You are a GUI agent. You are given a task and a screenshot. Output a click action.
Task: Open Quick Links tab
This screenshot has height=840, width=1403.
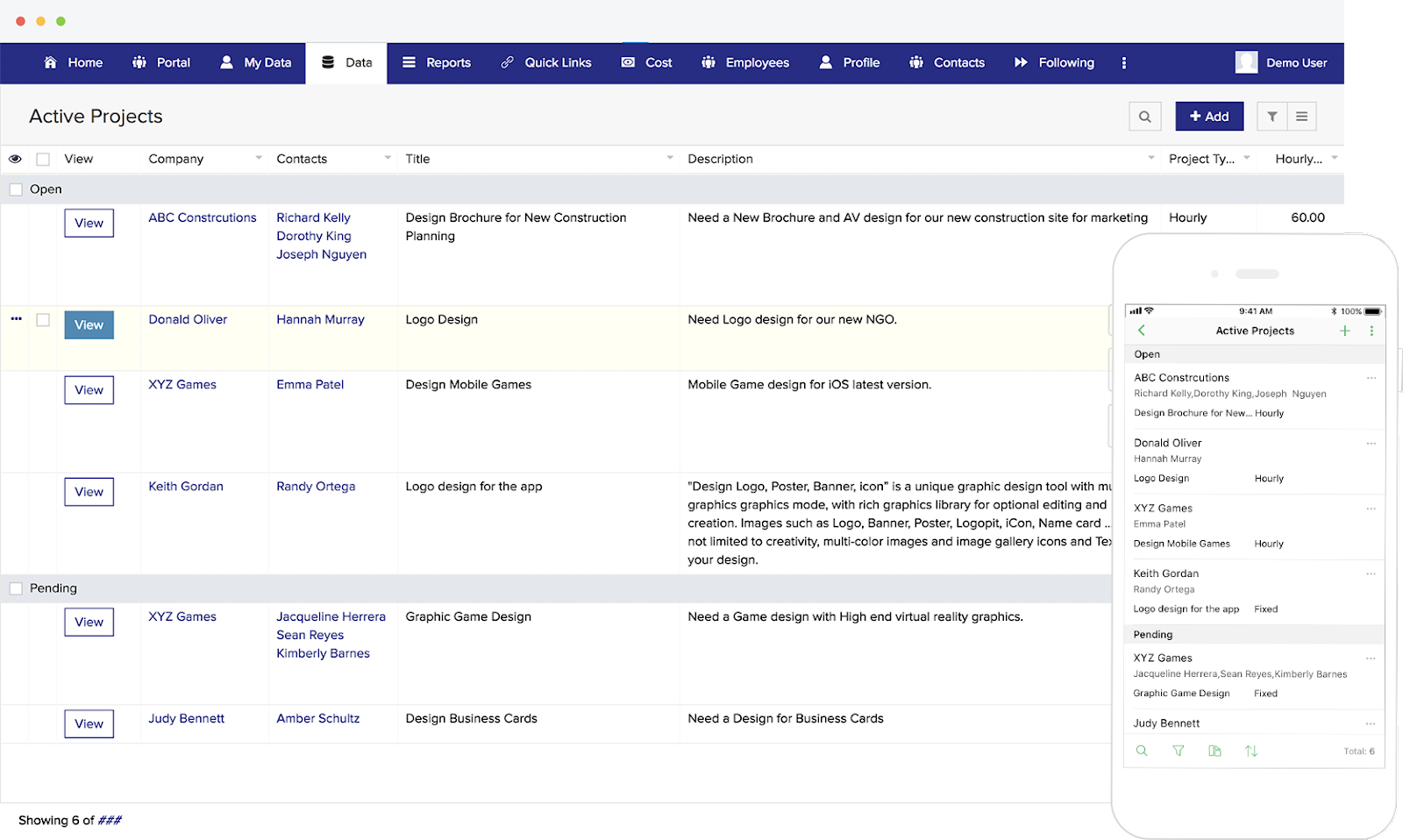point(546,63)
